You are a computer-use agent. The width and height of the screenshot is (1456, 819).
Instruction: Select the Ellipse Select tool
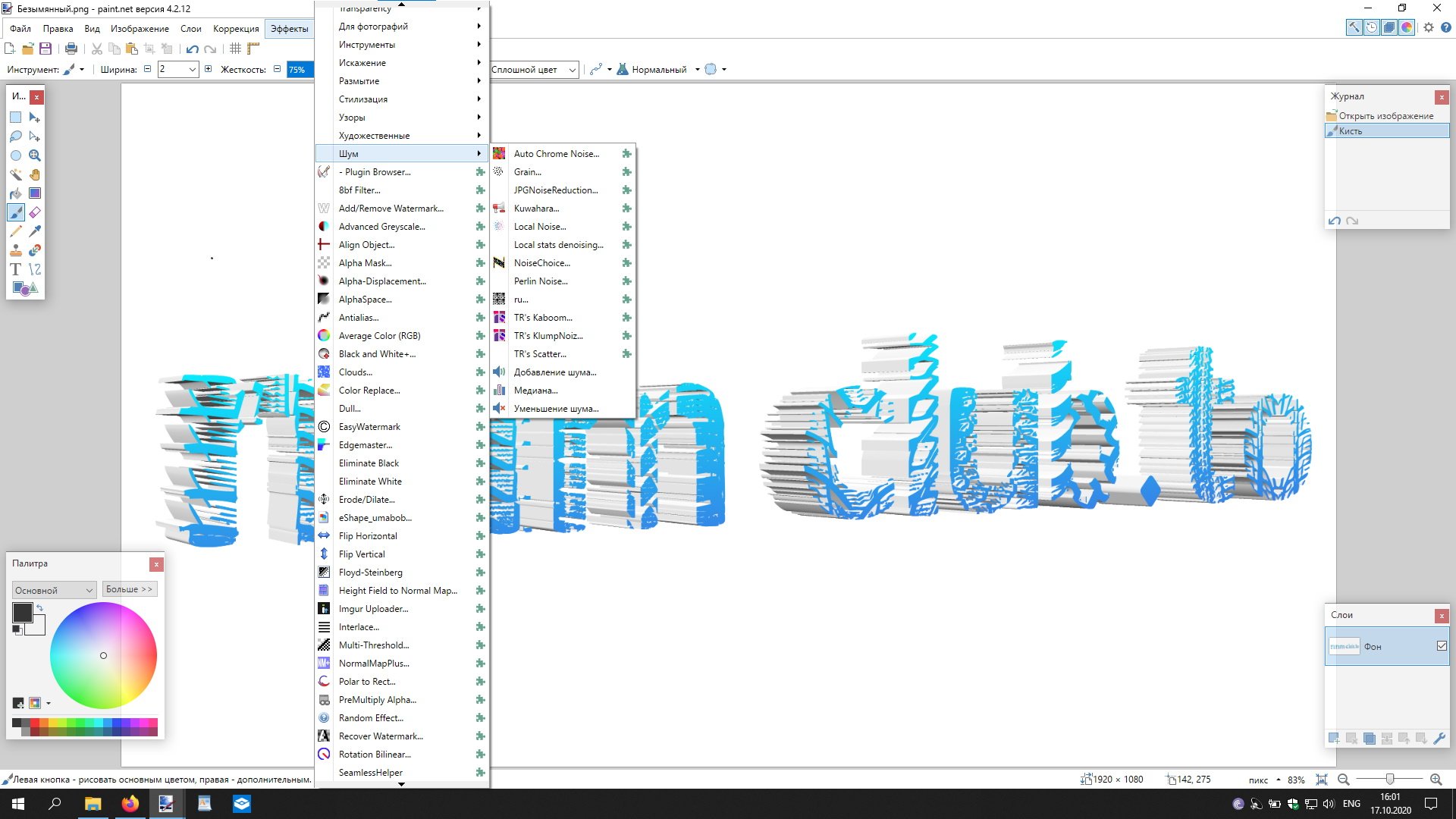point(15,155)
